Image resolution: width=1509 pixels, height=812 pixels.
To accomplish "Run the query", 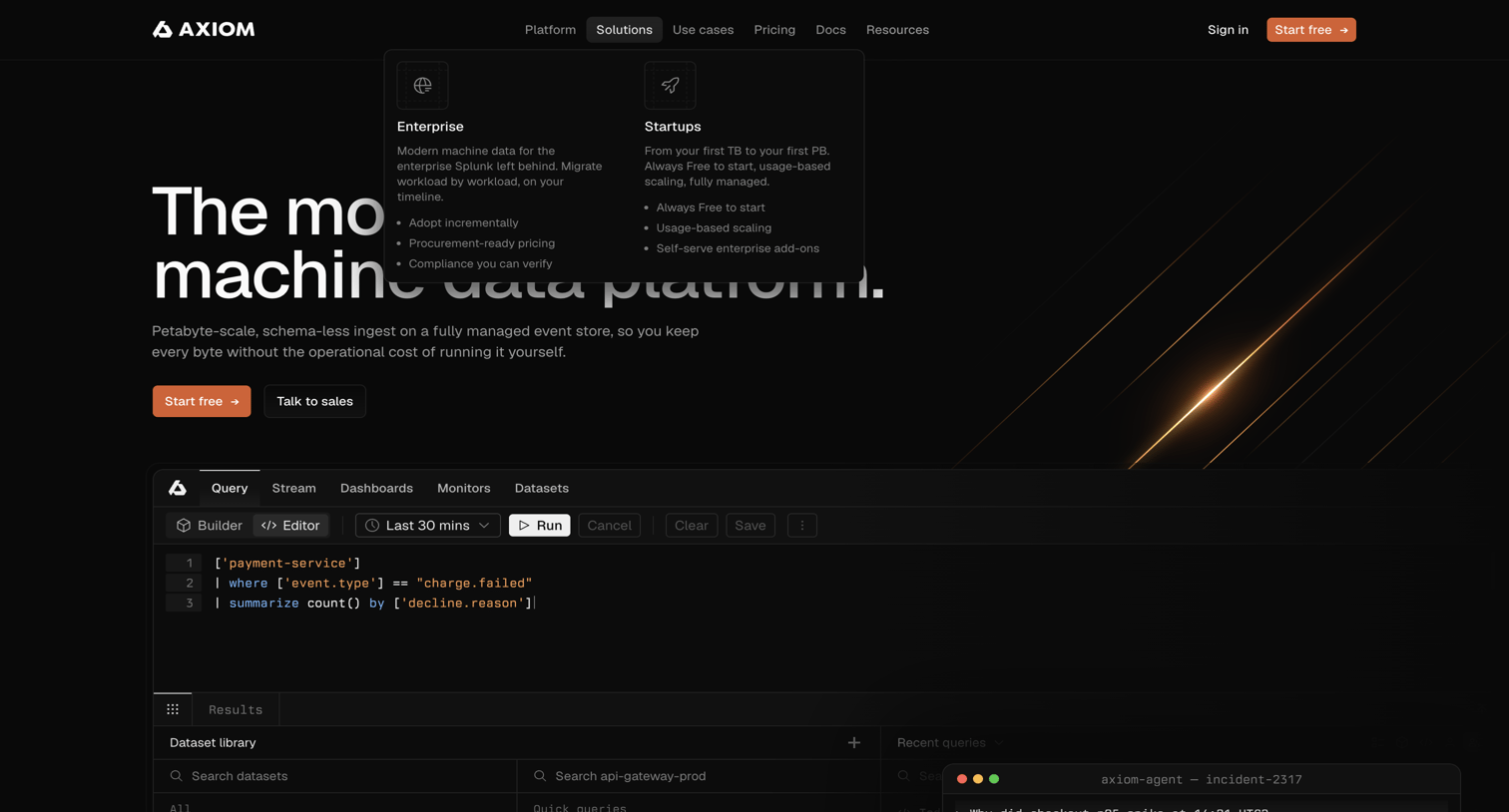I will coord(539,526).
